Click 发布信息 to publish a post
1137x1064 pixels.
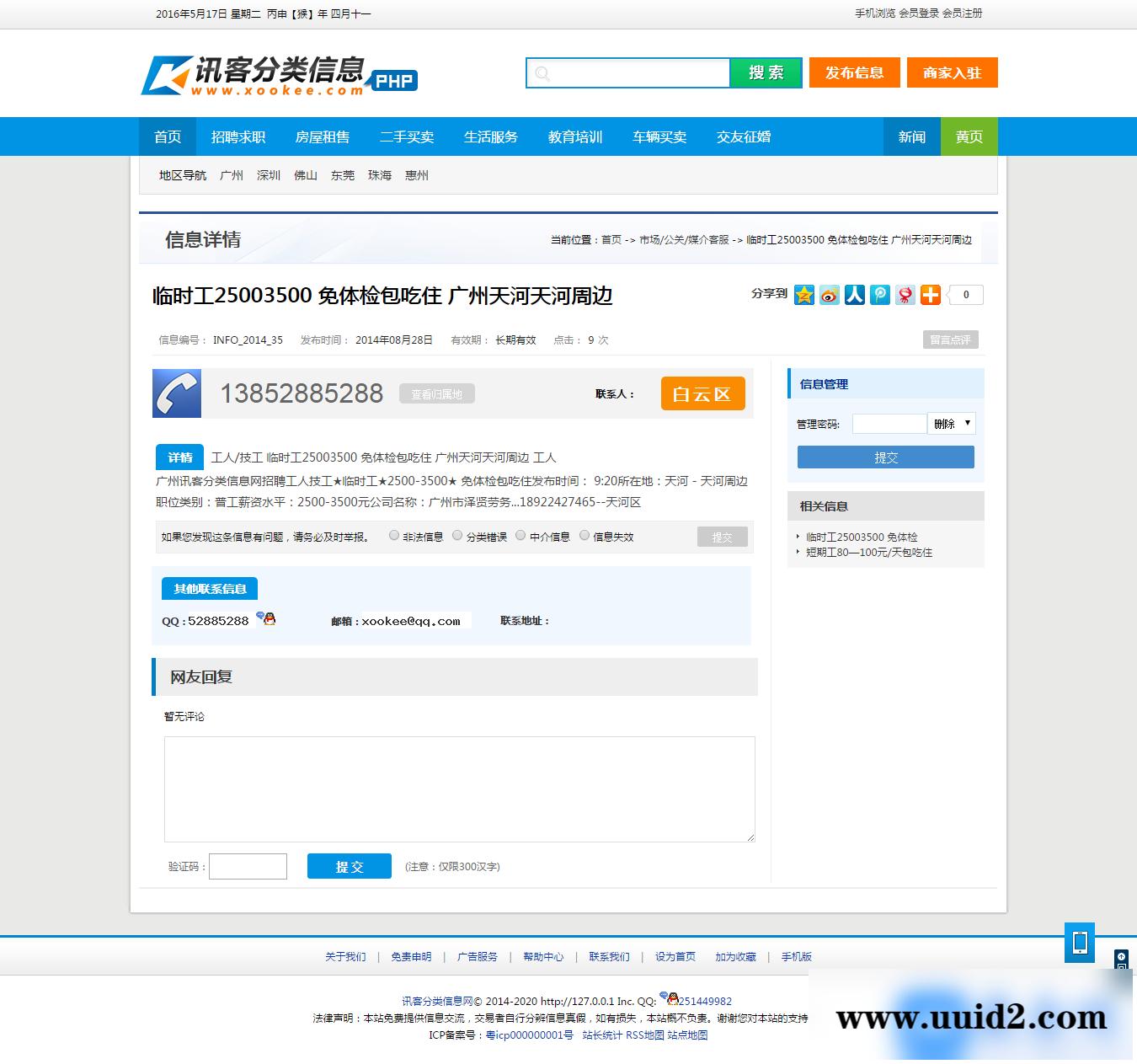[854, 72]
